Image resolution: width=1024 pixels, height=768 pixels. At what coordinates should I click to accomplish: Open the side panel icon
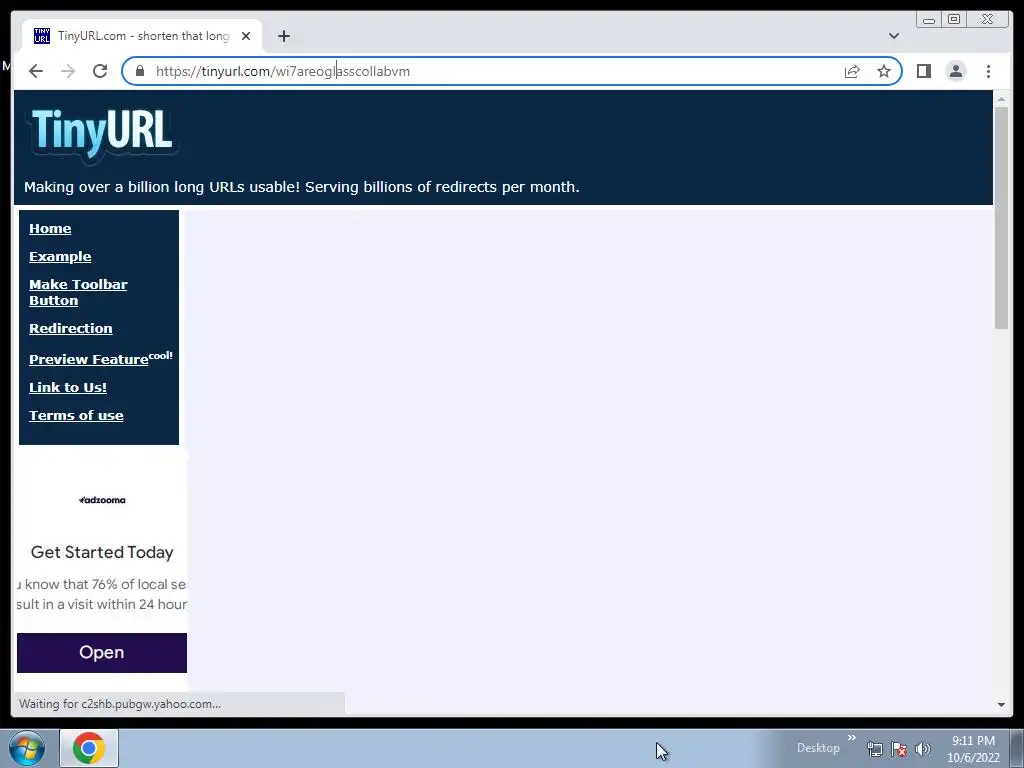point(923,71)
